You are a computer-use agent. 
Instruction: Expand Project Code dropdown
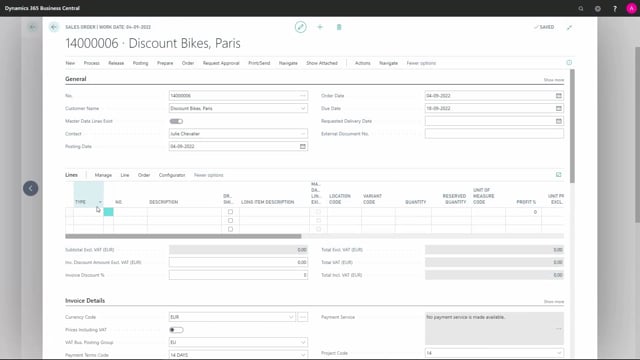click(559, 353)
